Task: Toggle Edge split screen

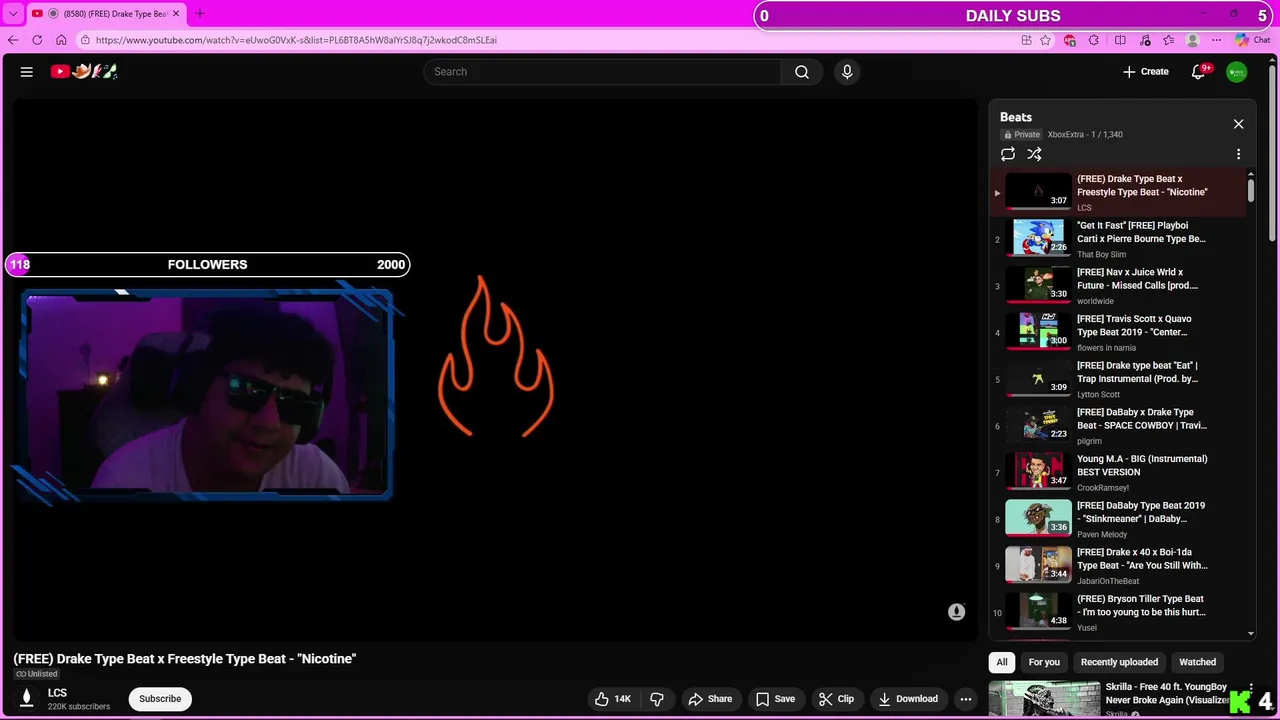Action: 1120,40
